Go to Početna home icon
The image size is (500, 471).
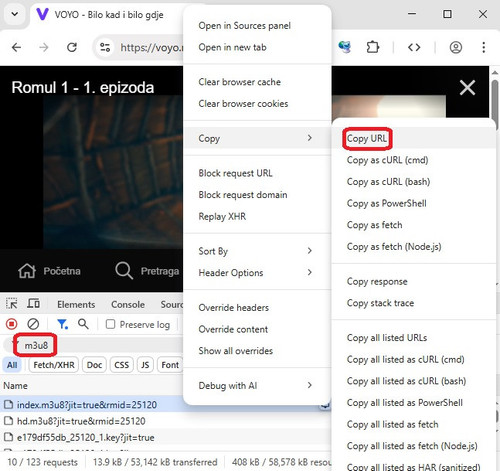pos(27,271)
